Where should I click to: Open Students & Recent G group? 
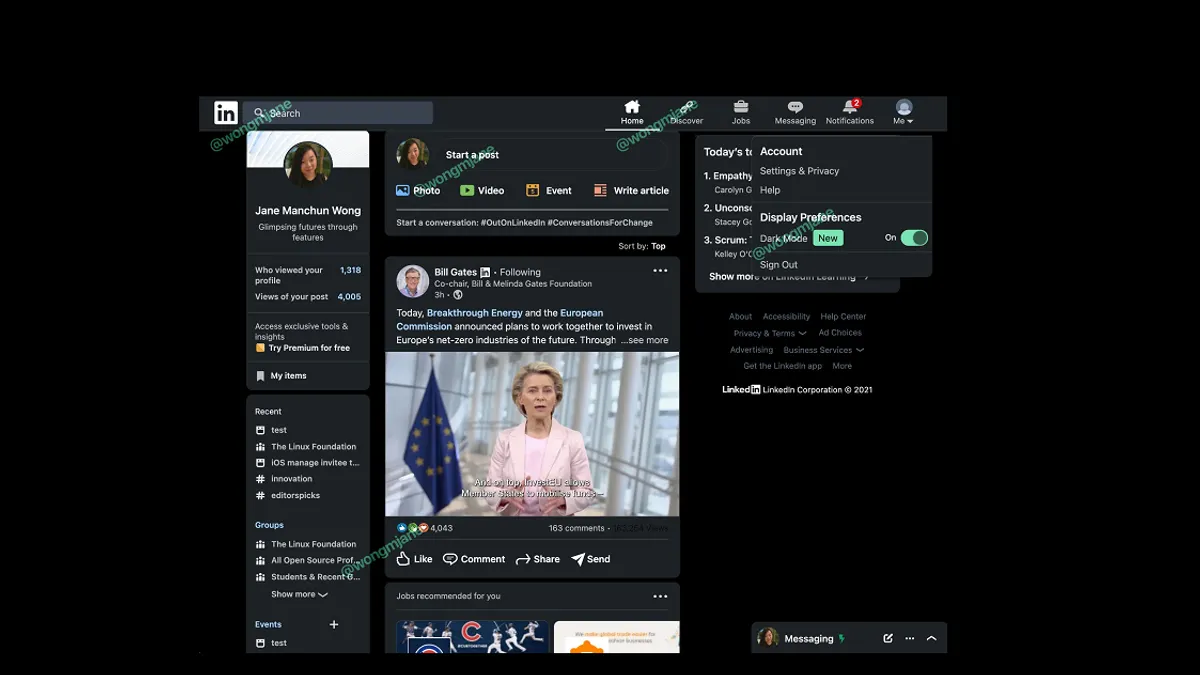(x=308, y=577)
